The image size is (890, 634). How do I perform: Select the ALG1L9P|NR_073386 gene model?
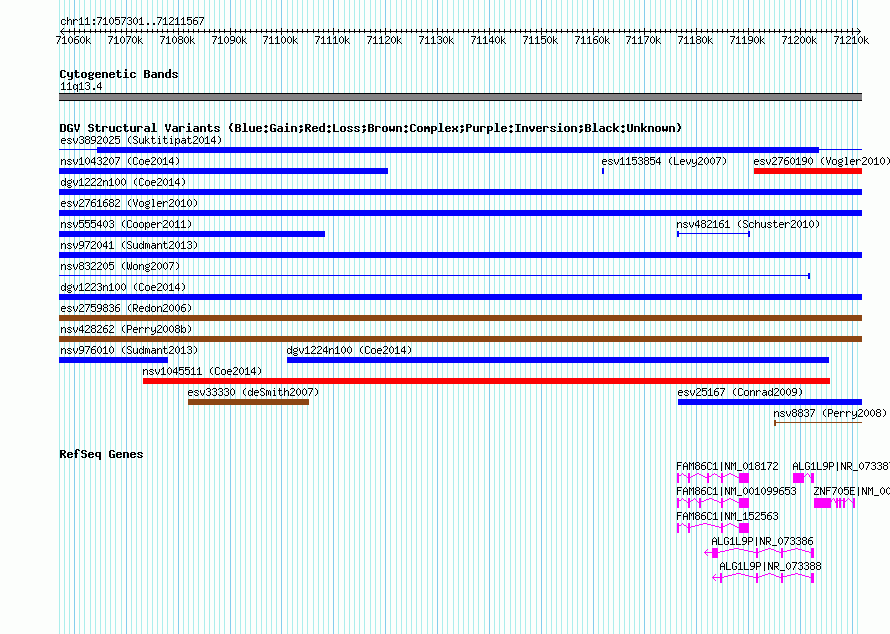tap(761, 552)
